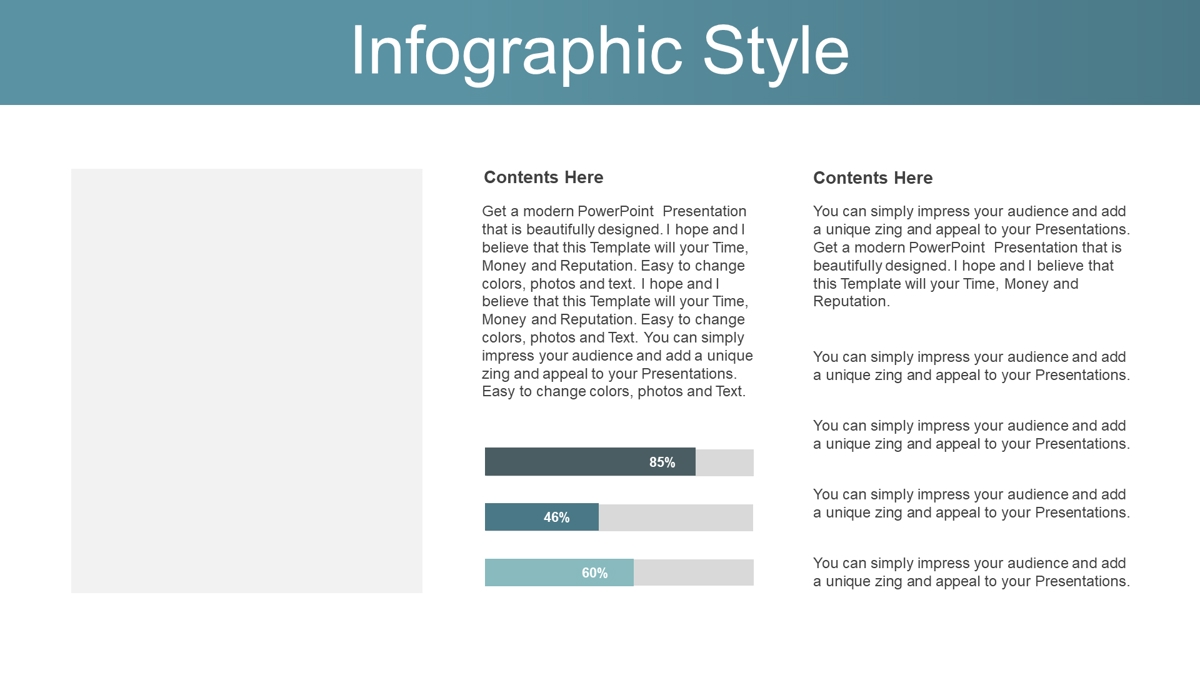Click the fourth right-column paragraph
1200x675 pixels.
971,503
